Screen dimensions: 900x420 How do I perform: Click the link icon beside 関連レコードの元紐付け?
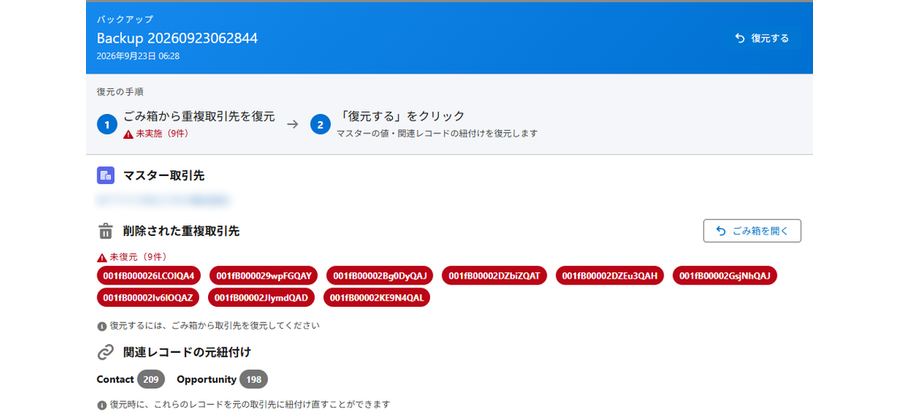point(106,352)
